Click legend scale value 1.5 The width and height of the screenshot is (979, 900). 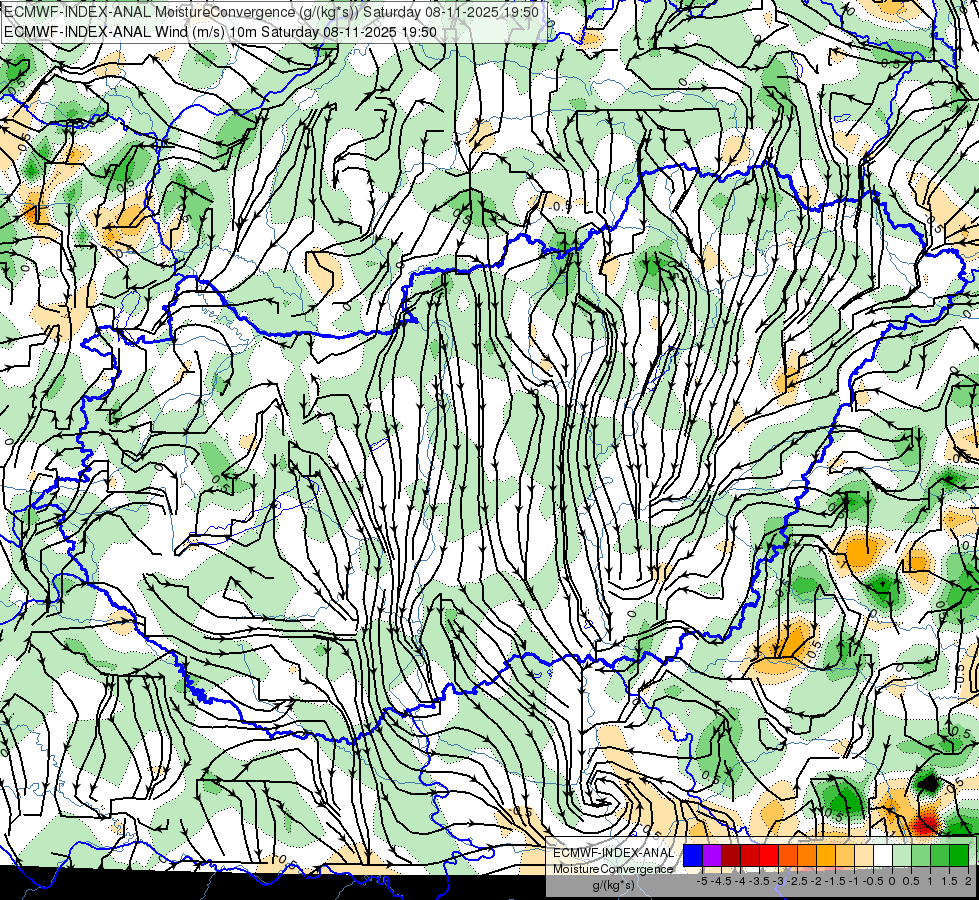click(949, 881)
